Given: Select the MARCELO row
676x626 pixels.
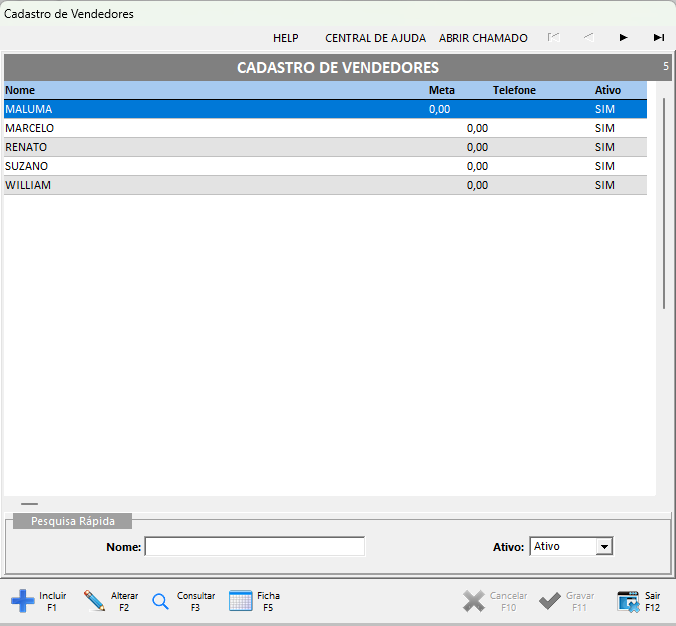Looking at the screenshot, I should [x=30, y=128].
